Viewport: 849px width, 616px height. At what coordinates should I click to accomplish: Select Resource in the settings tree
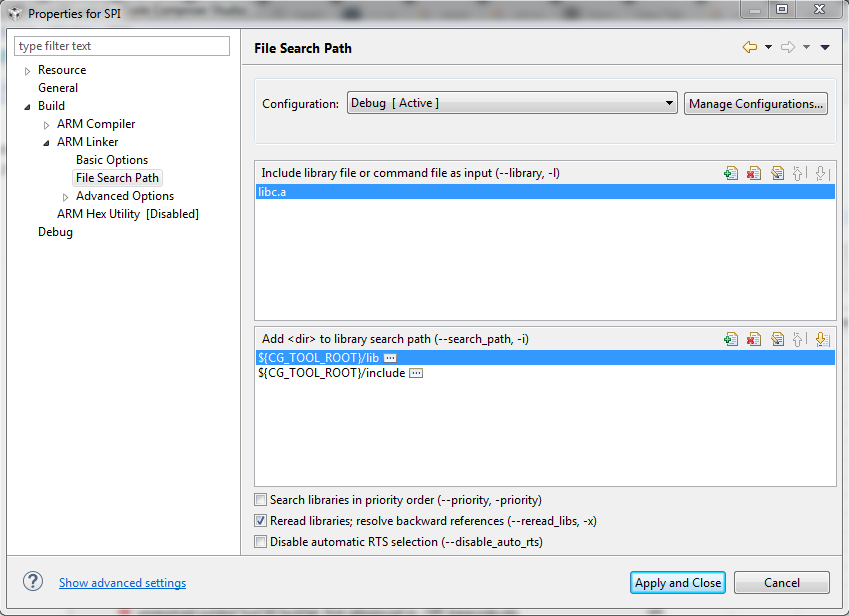pyautogui.click(x=62, y=70)
